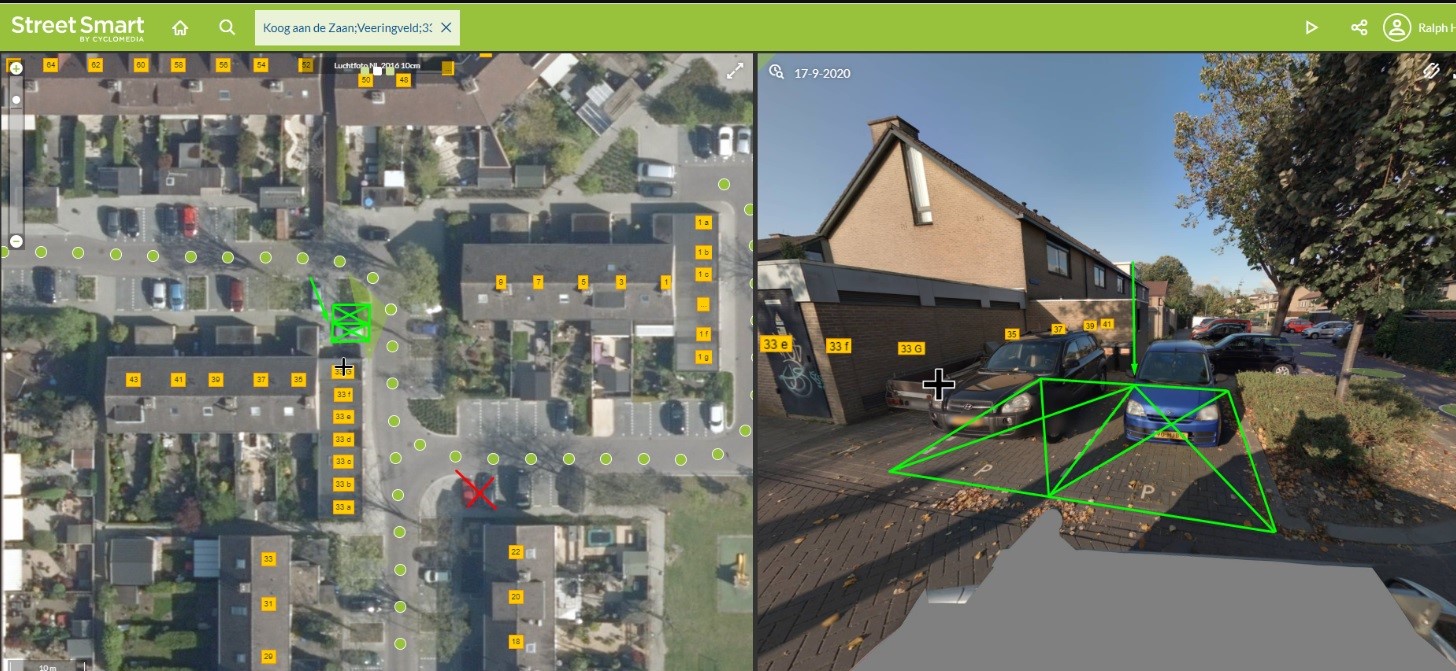Select the red X marker on map

pos(477,490)
